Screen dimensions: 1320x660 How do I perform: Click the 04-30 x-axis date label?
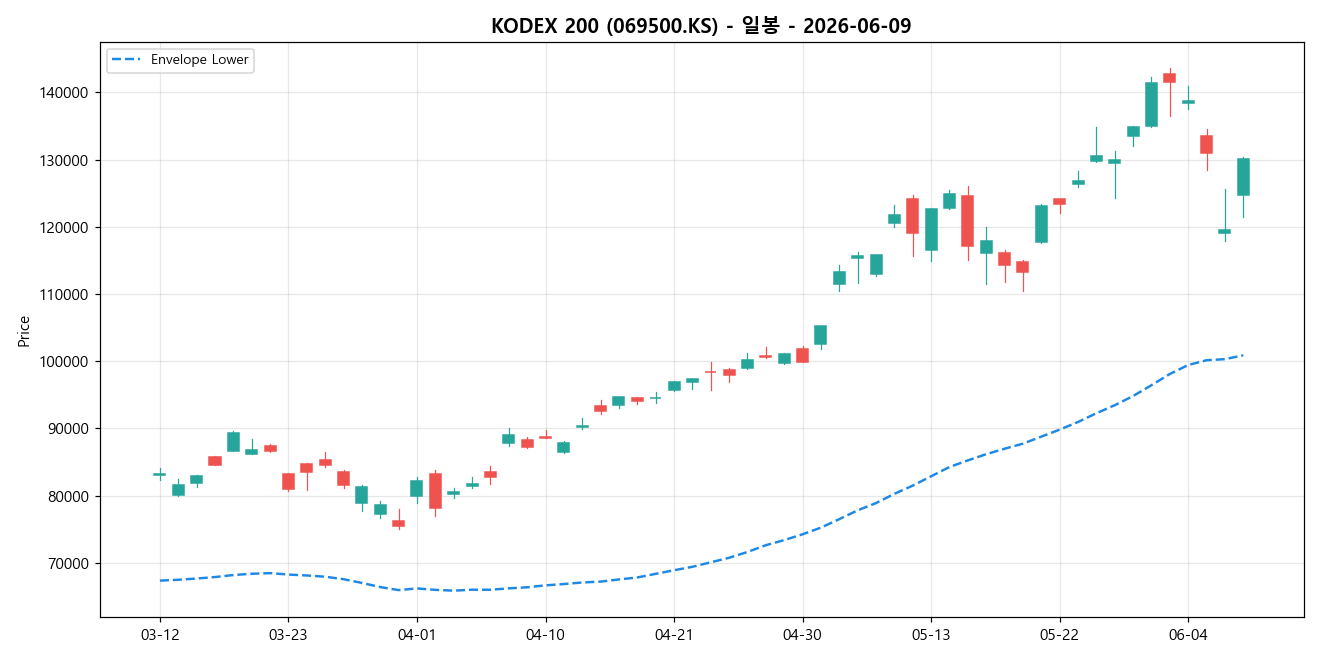pyautogui.click(x=802, y=633)
